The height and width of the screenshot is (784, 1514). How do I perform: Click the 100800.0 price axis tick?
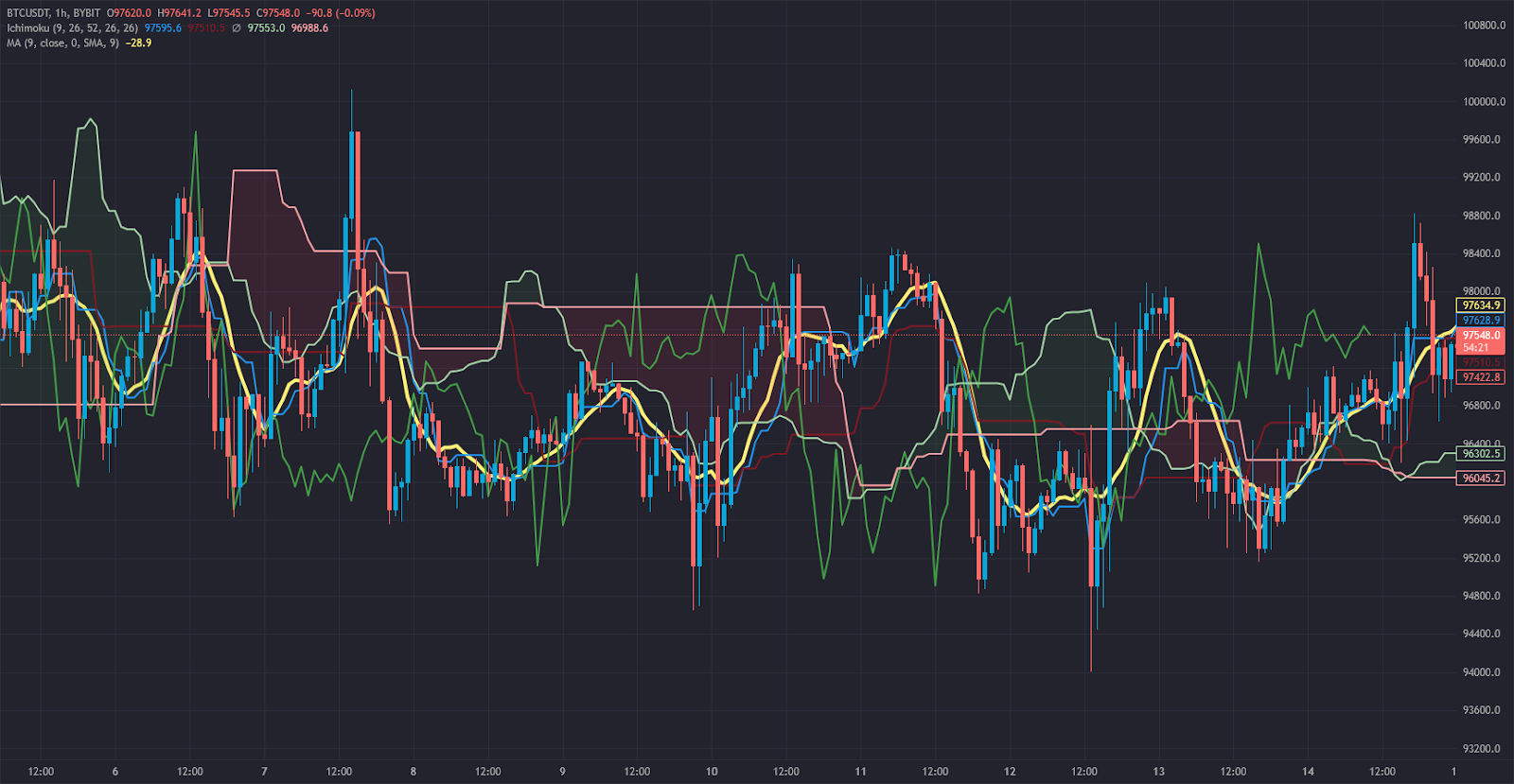pos(1484,26)
